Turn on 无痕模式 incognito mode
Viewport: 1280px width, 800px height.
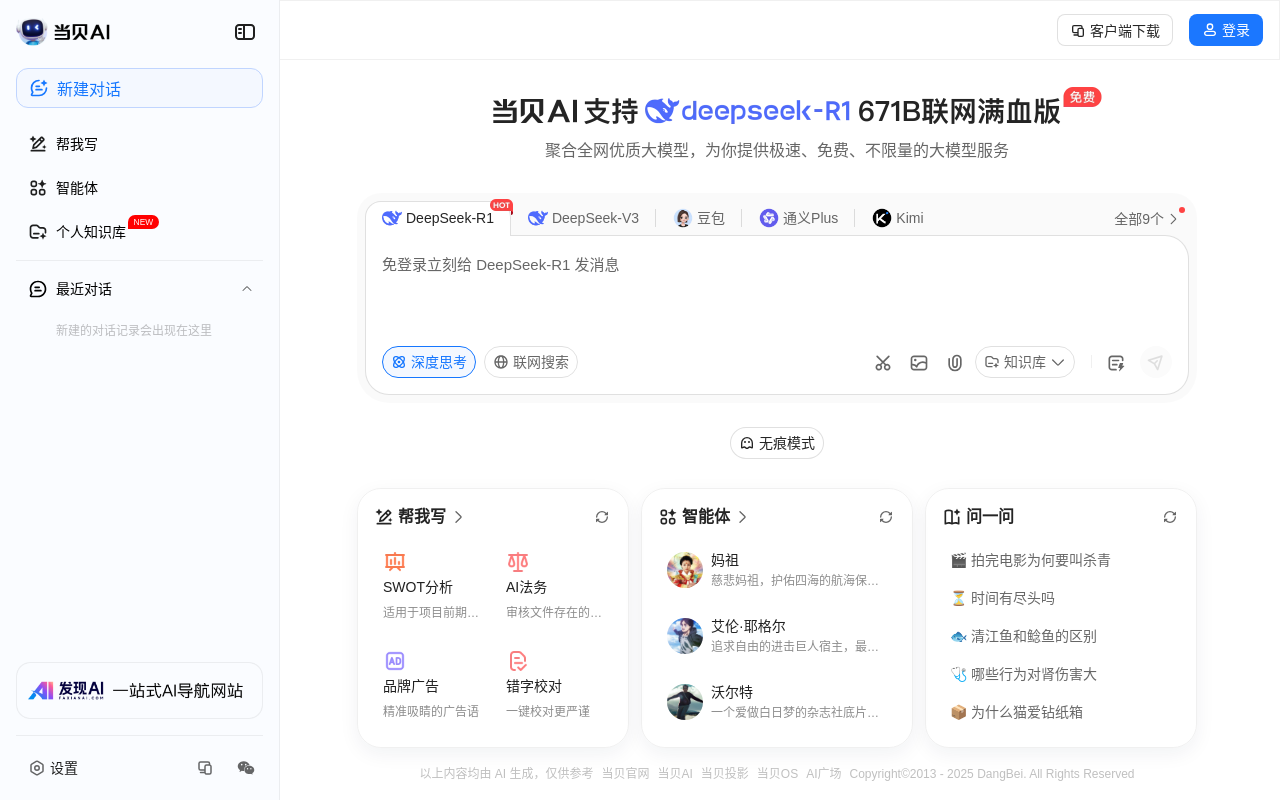click(777, 443)
